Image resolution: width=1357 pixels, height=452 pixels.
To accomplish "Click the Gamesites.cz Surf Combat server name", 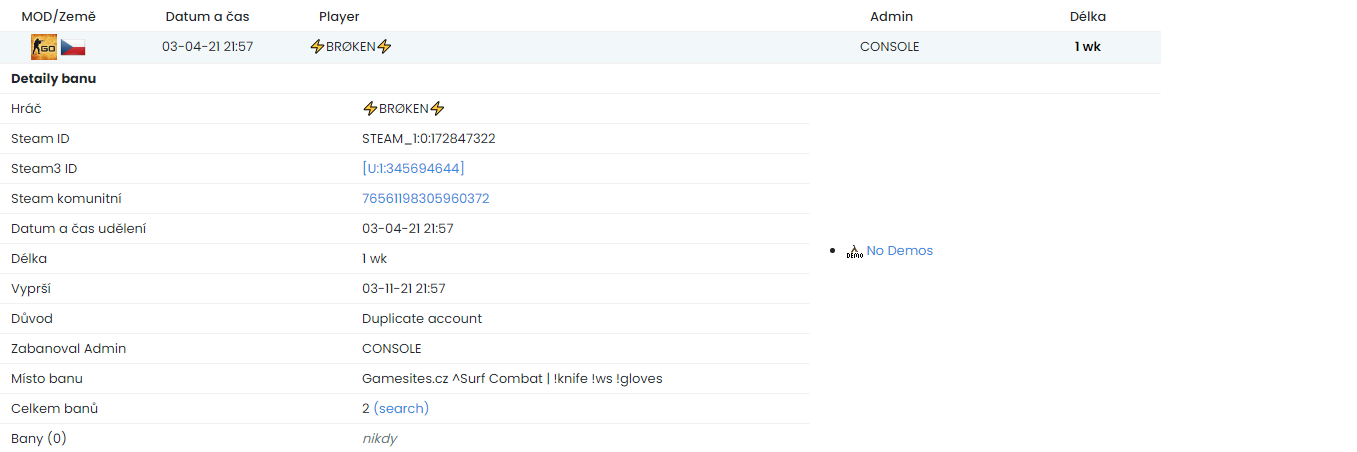I will click(511, 379).
